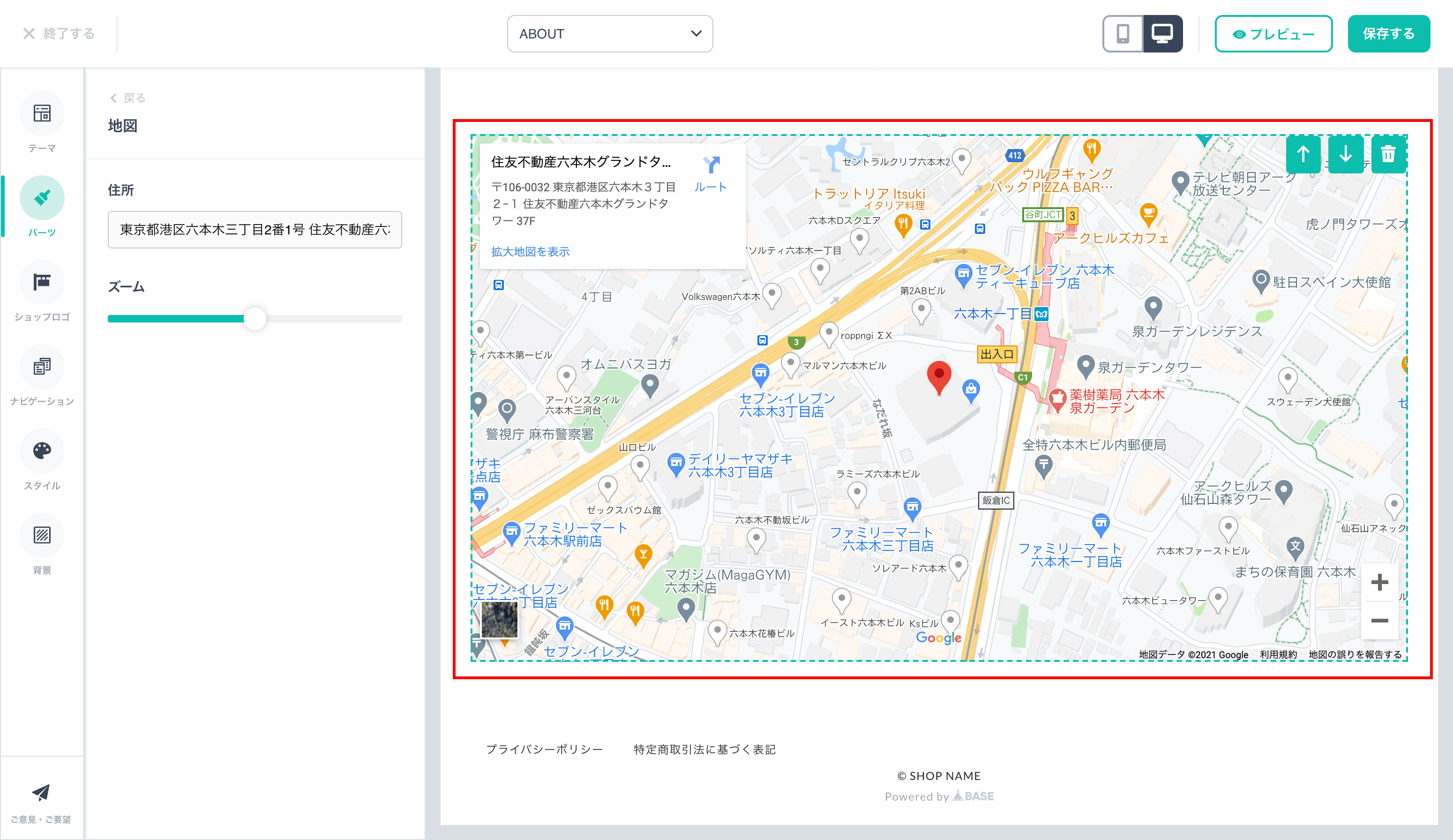This screenshot has width=1453, height=840.
Task: Click the 泉ガーデンタワー map marker
Action: (1085, 366)
